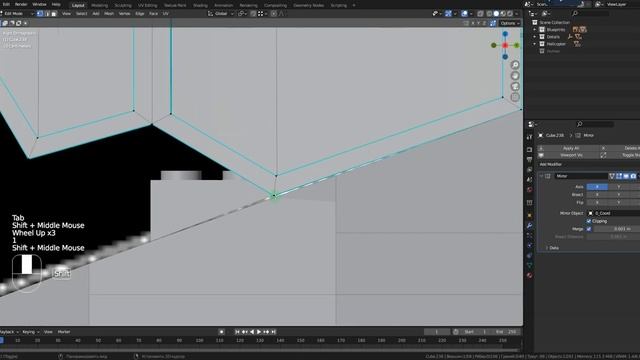Toggle proportional editing icon
Viewport: 640px width, 360px height.
(x=274, y=13)
